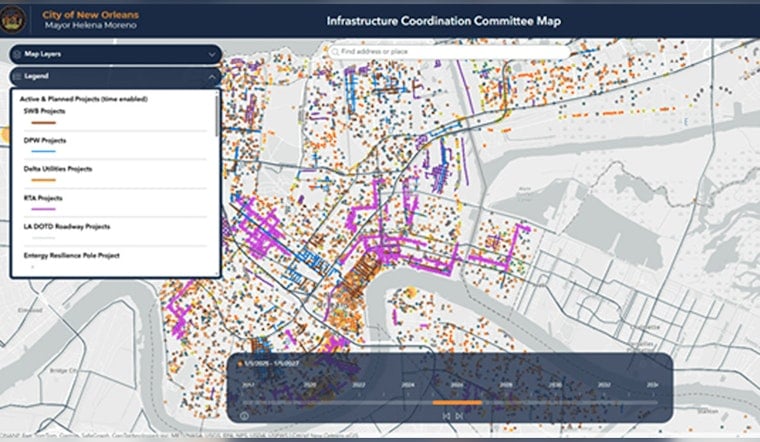Click the Map Layers stack icon

[x=17, y=54]
